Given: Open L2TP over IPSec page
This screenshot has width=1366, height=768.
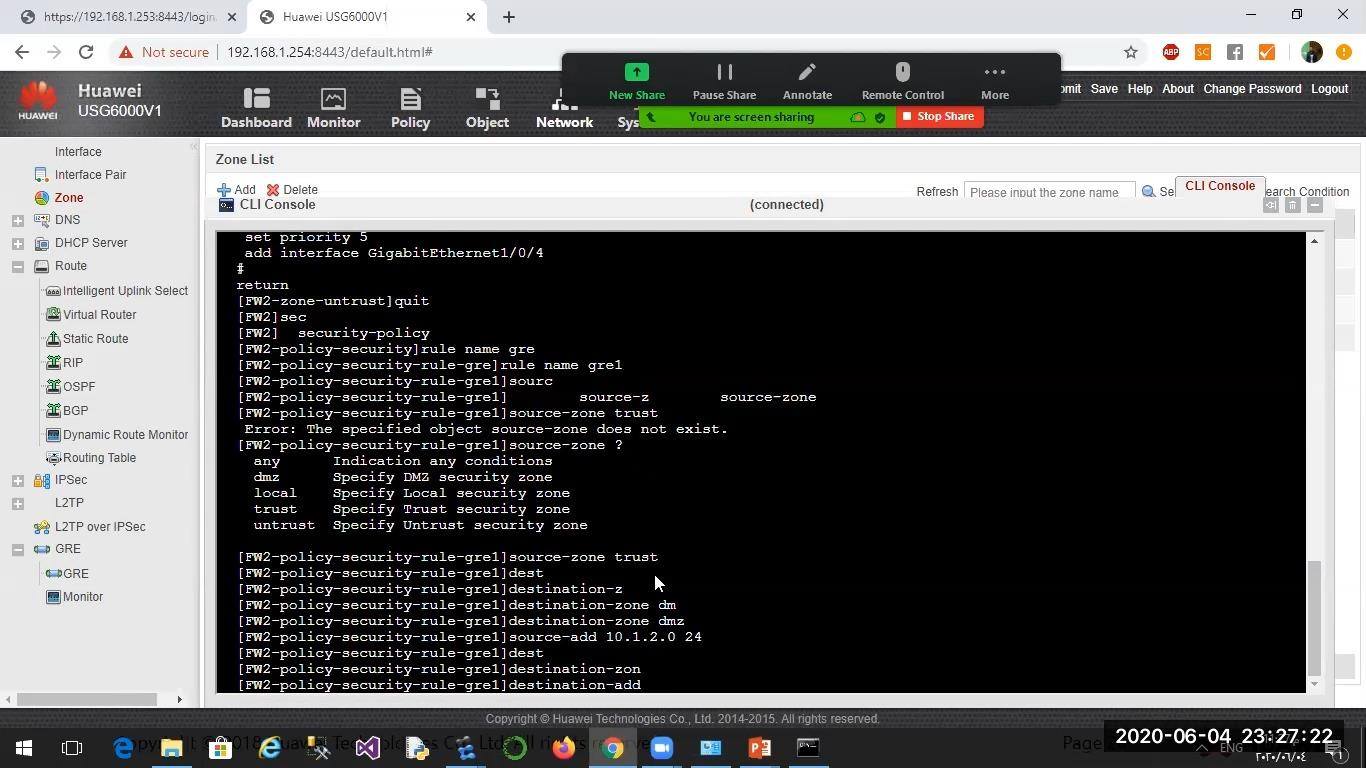Looking at the screenshot, I should 100,527.
